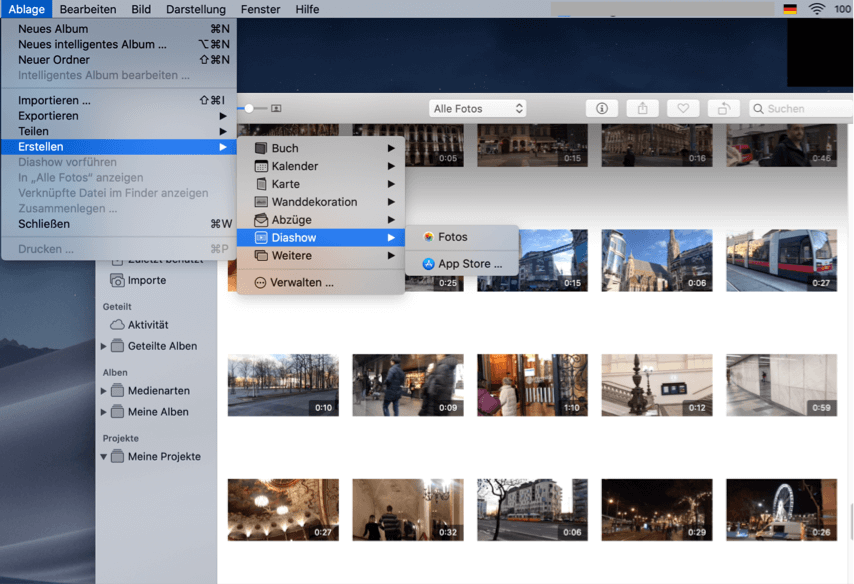This screenshot has height=584, width=854.
Task: Select Kalender in the Erstellen submenu
Action: click(x=294, y=166)
